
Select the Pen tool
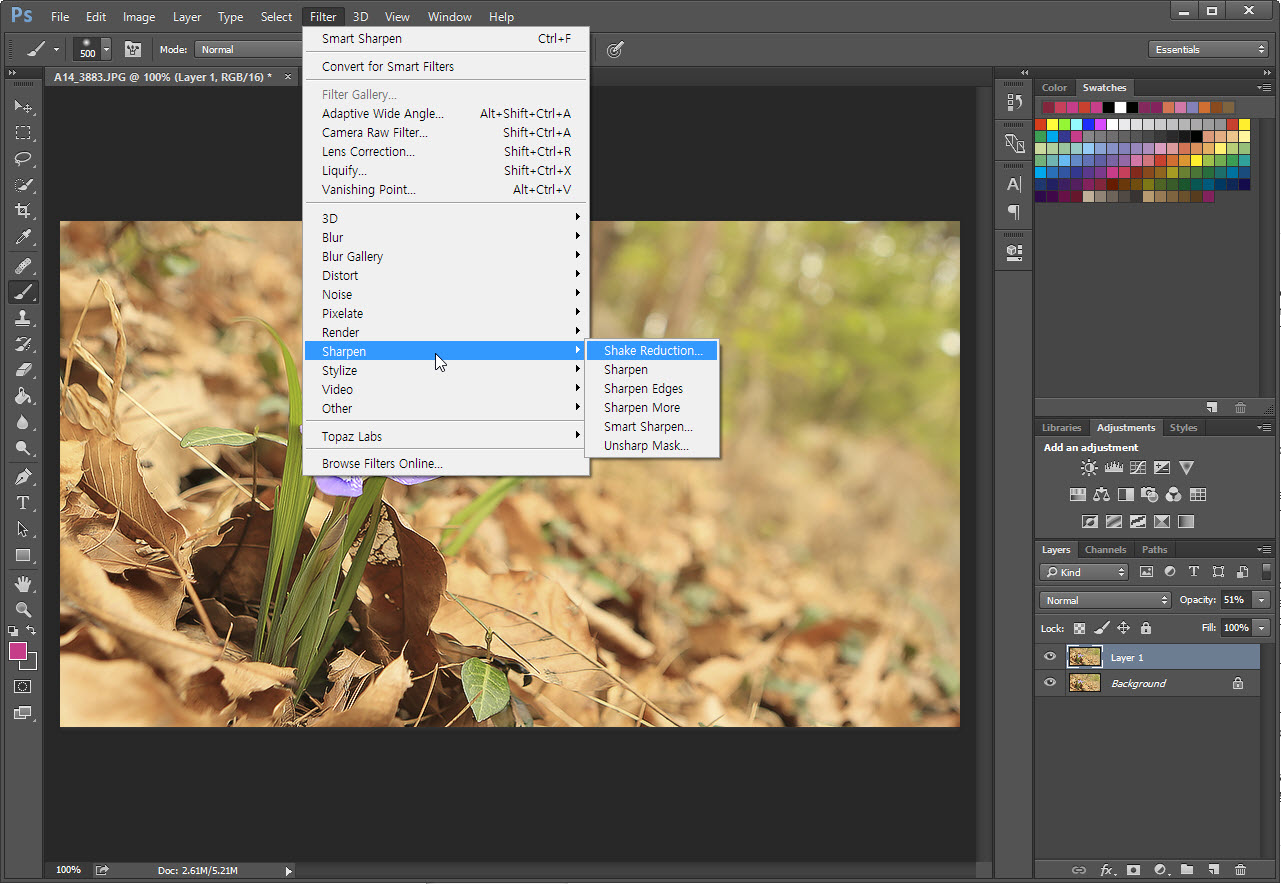[23, 476]
